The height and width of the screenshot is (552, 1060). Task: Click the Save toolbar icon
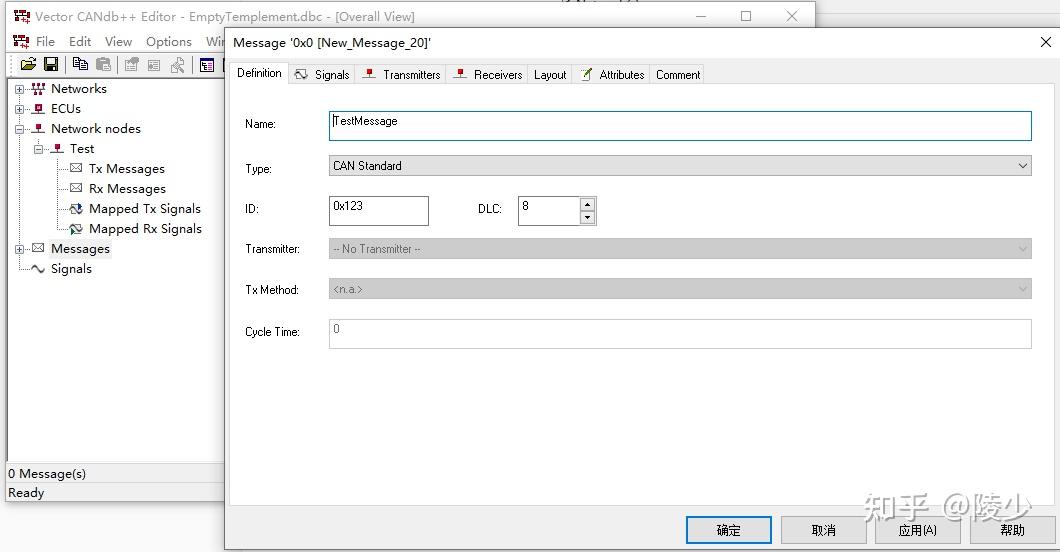click(50, 65)
